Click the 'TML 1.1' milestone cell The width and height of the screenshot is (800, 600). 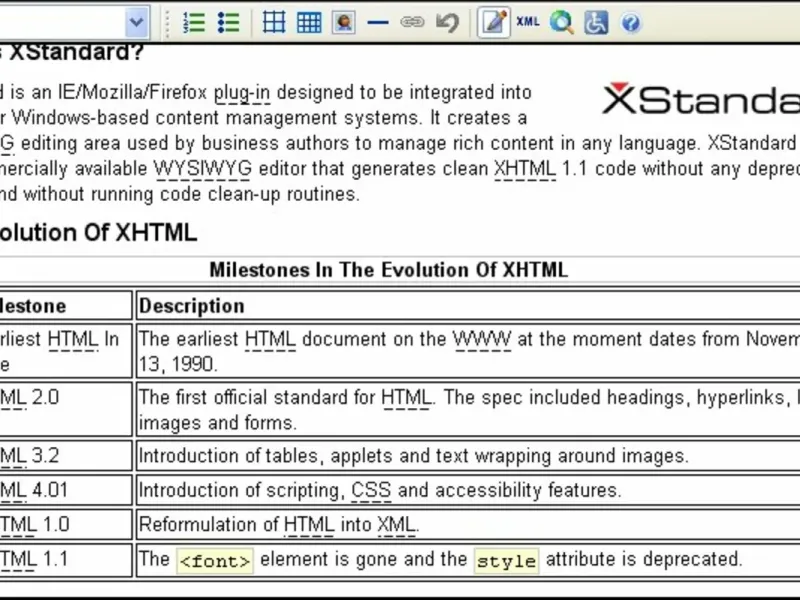click(x=65, y=559)
